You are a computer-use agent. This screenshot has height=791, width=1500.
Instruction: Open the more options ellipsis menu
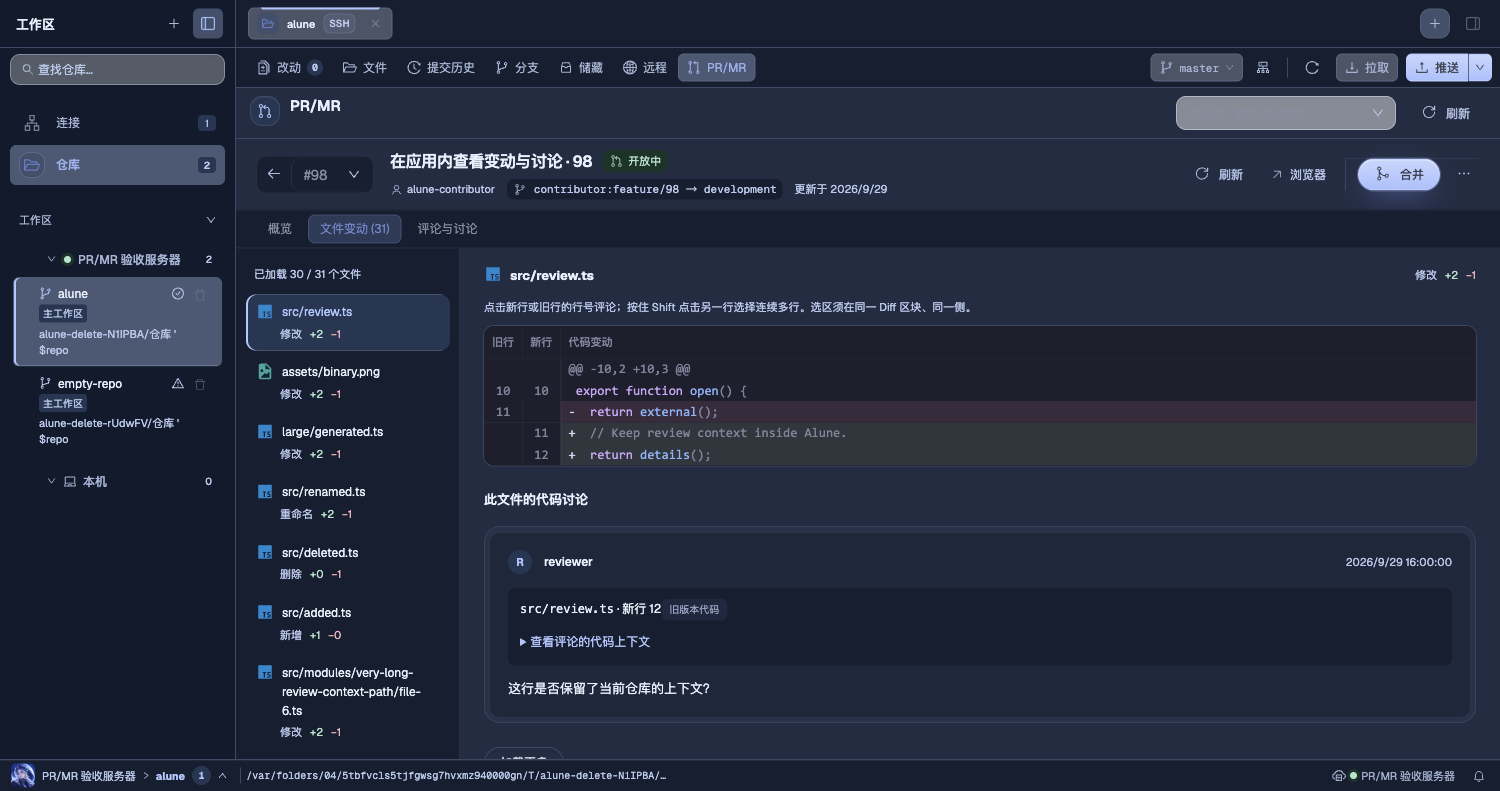(x=1464, y=174)
